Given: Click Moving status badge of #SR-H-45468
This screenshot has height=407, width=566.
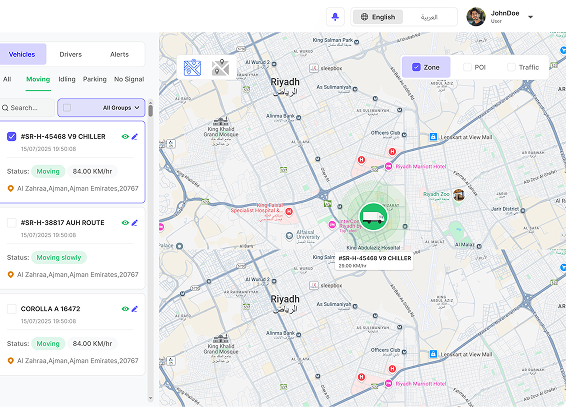Looking at the screenshot, I should pos(48,171).
